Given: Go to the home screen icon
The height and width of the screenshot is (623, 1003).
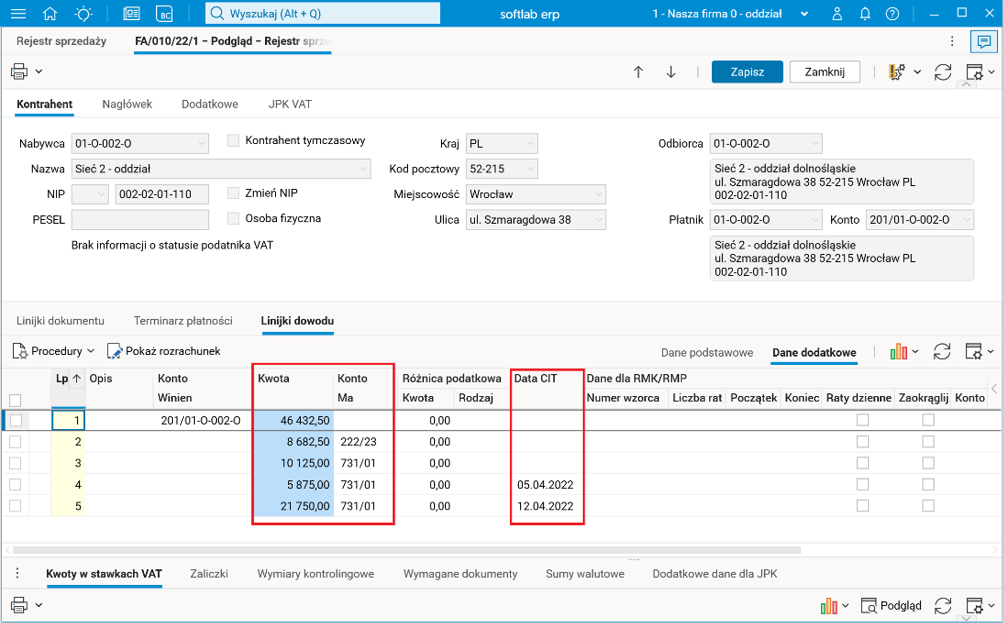Looking at the screenshot, I should point(50,13).
